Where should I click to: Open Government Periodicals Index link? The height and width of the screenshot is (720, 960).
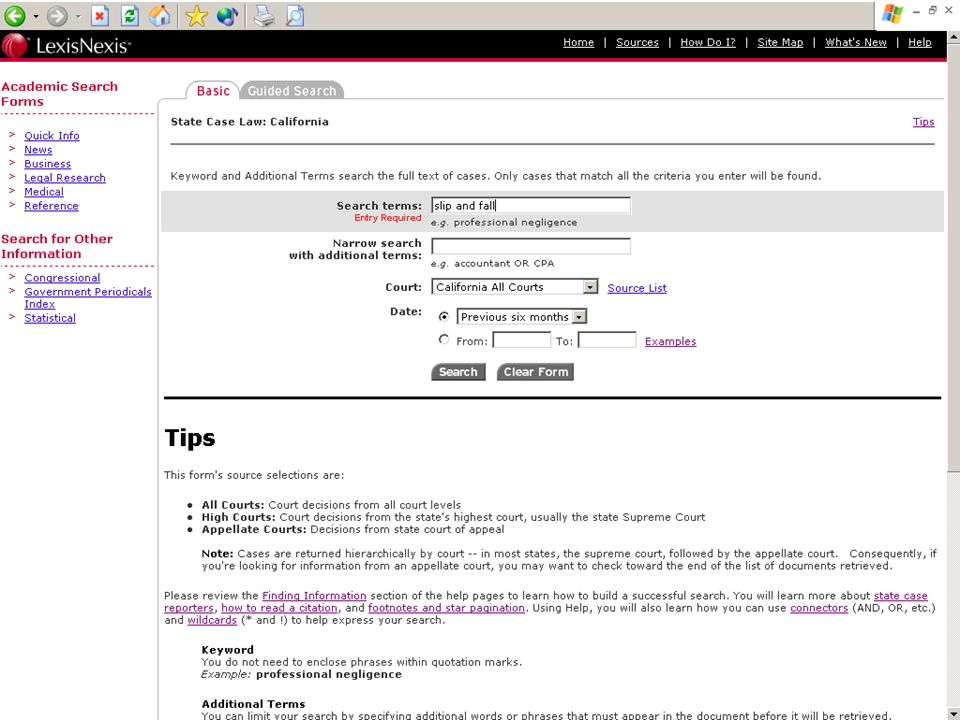(88, 298)
